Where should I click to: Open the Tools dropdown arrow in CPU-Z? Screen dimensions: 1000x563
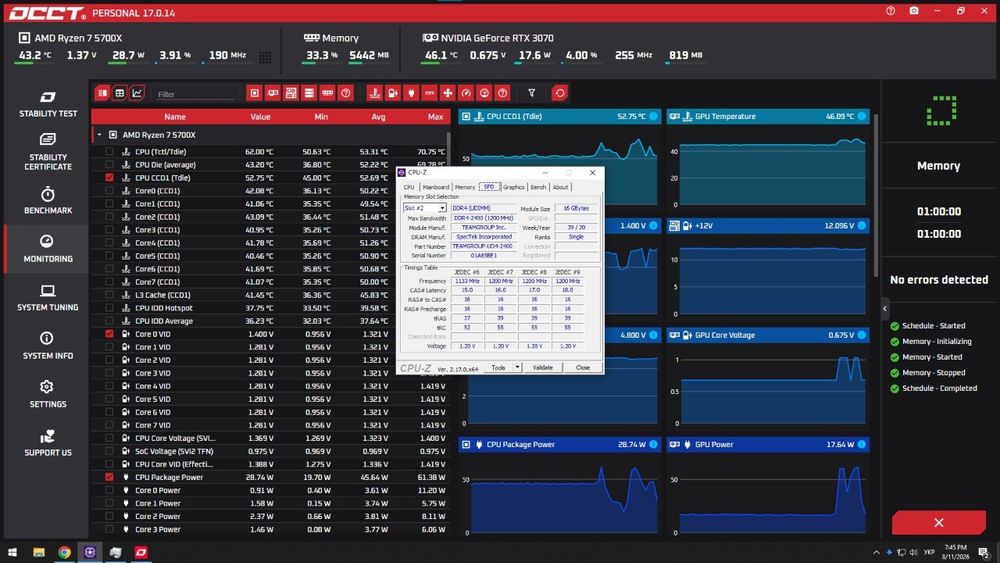click(x=517, y=367)
